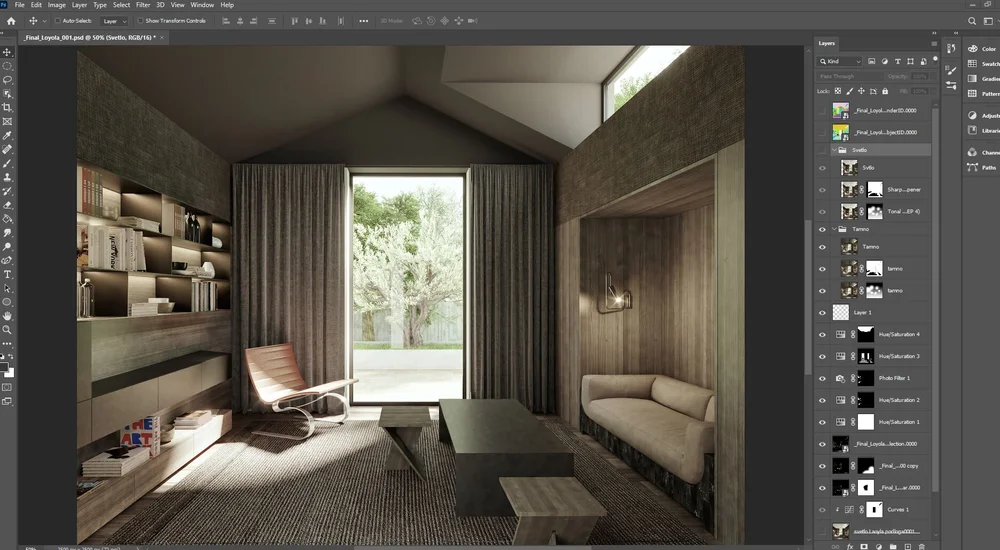Toggle visibility of Curves 1 layer
Image resolution: width=1000 pixels, height=550 pixels.
822,510
